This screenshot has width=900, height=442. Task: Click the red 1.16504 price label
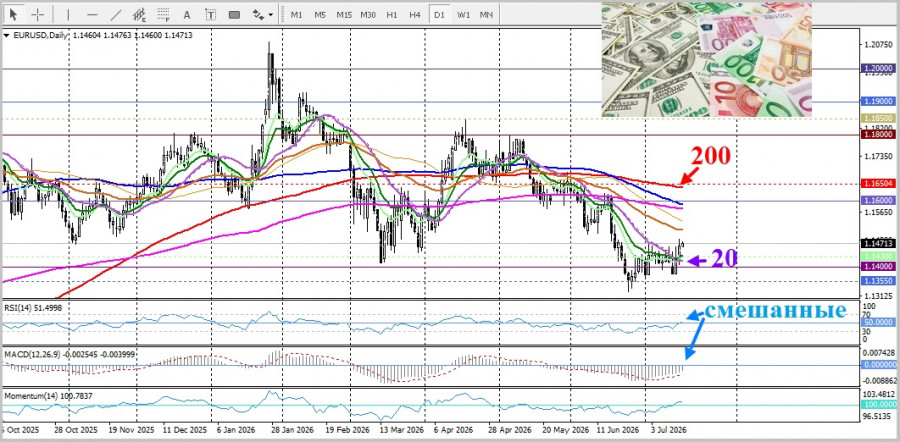pyautogui.click(x=878, y=184)
